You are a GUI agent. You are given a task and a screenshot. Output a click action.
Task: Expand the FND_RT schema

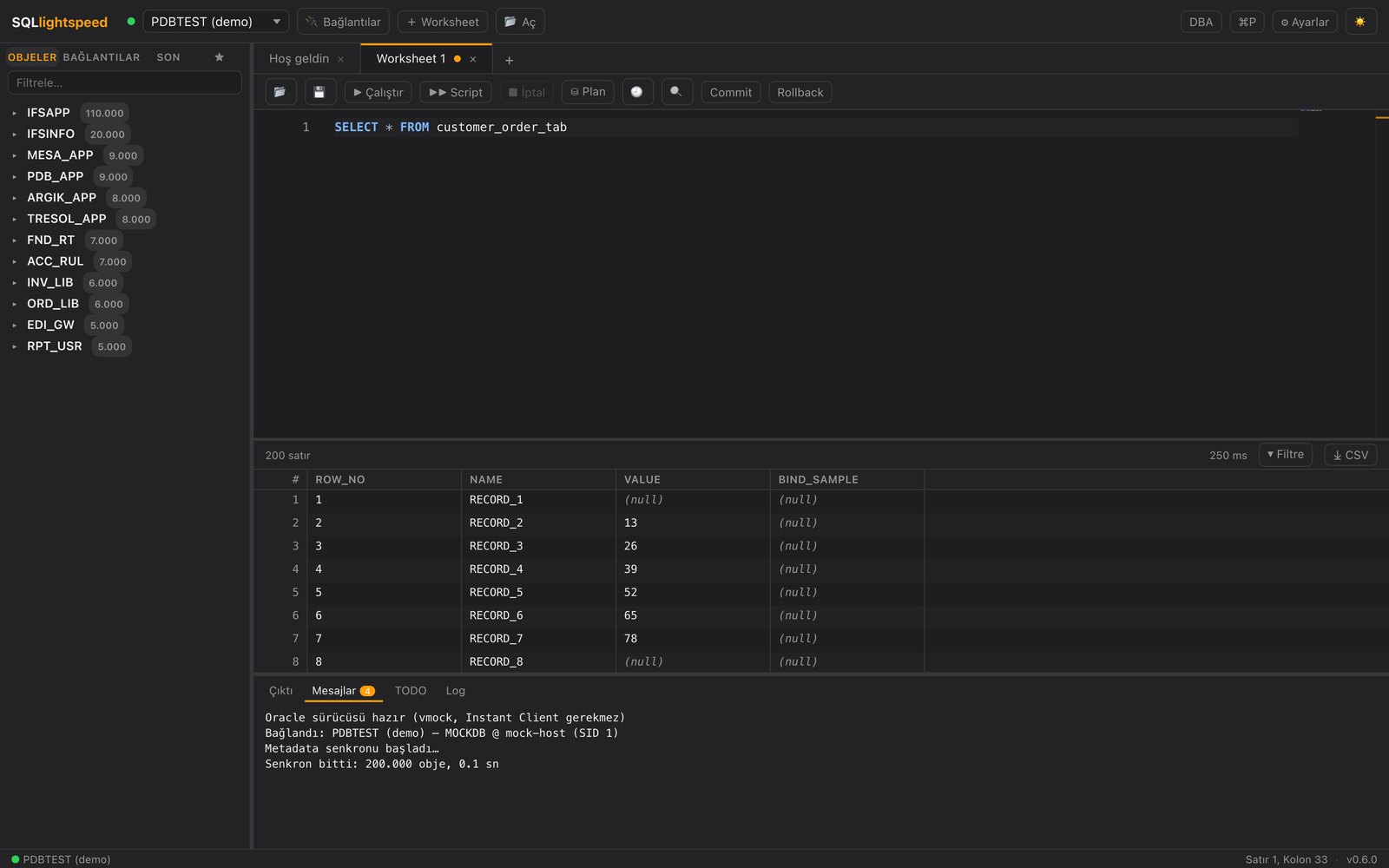click(15, 240)
